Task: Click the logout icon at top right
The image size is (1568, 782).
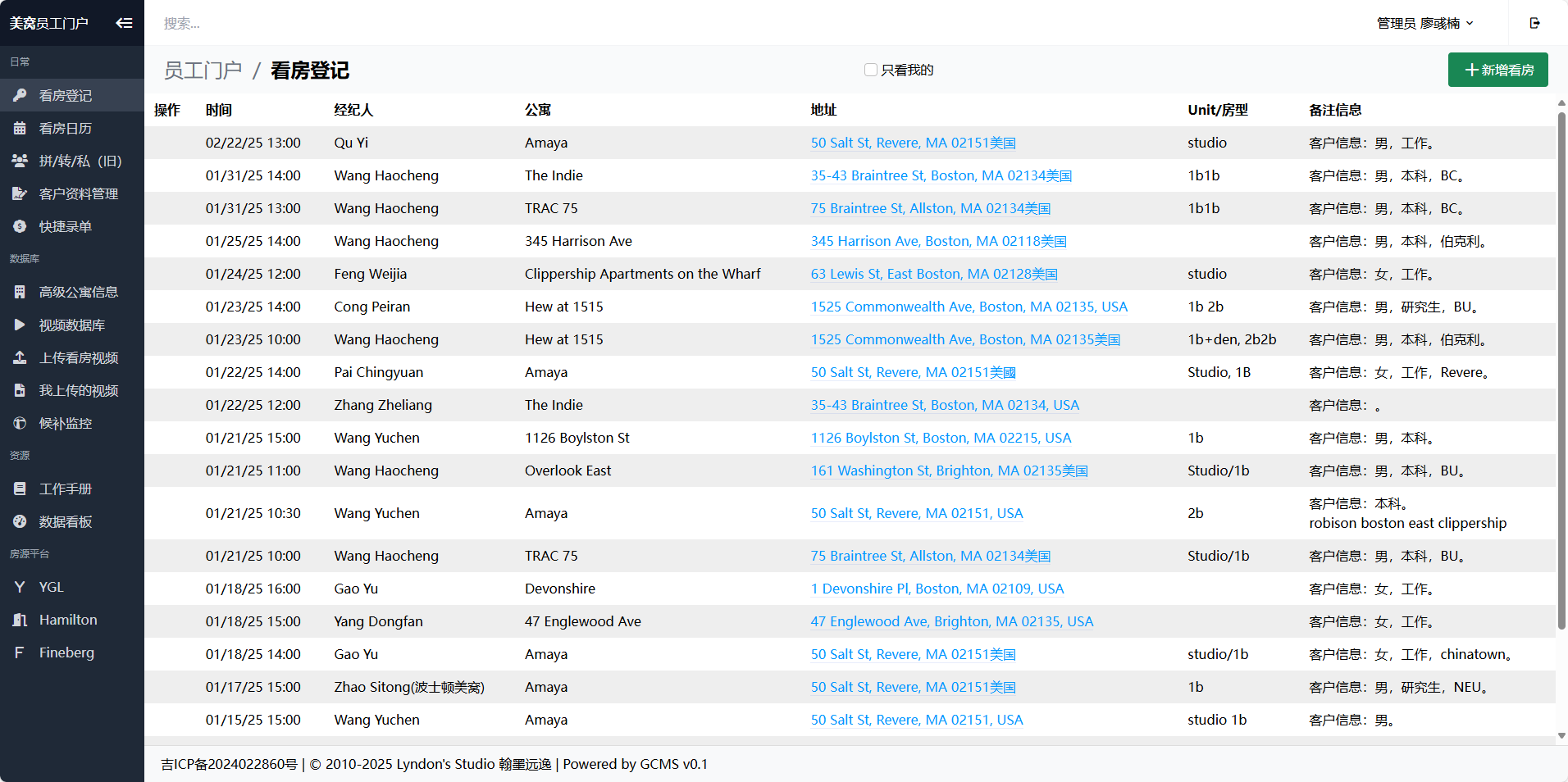Action: coord(1534,23)
